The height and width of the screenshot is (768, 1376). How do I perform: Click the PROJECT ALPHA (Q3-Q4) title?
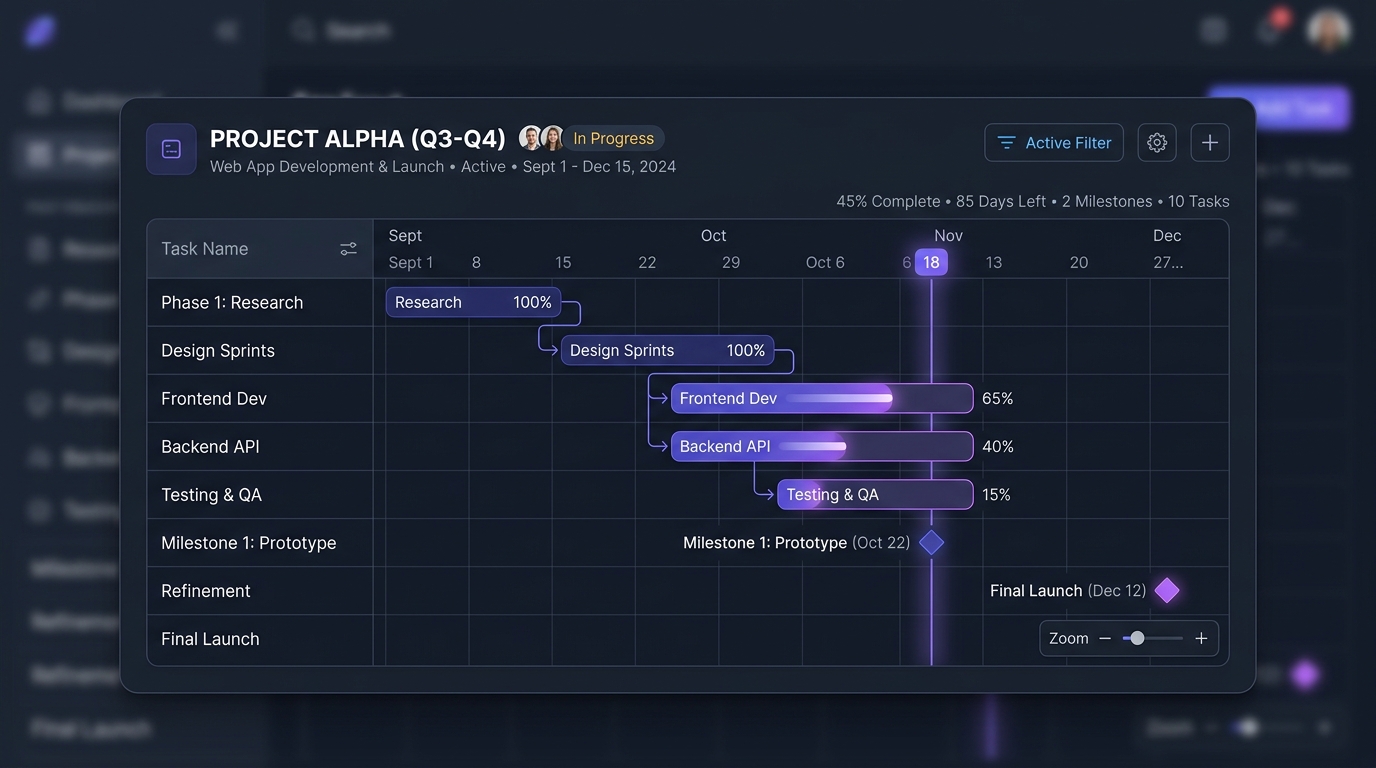coord(358,138)
